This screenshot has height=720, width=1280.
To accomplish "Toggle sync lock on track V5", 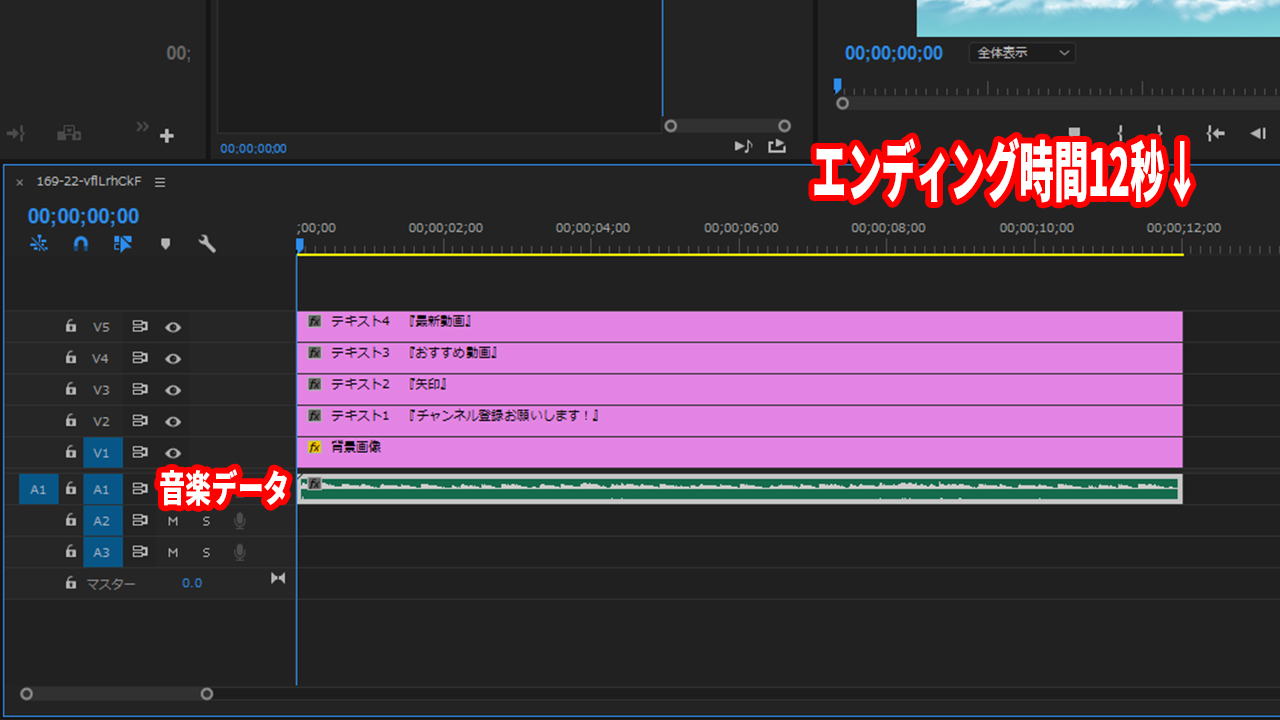I will coord(140,326).
